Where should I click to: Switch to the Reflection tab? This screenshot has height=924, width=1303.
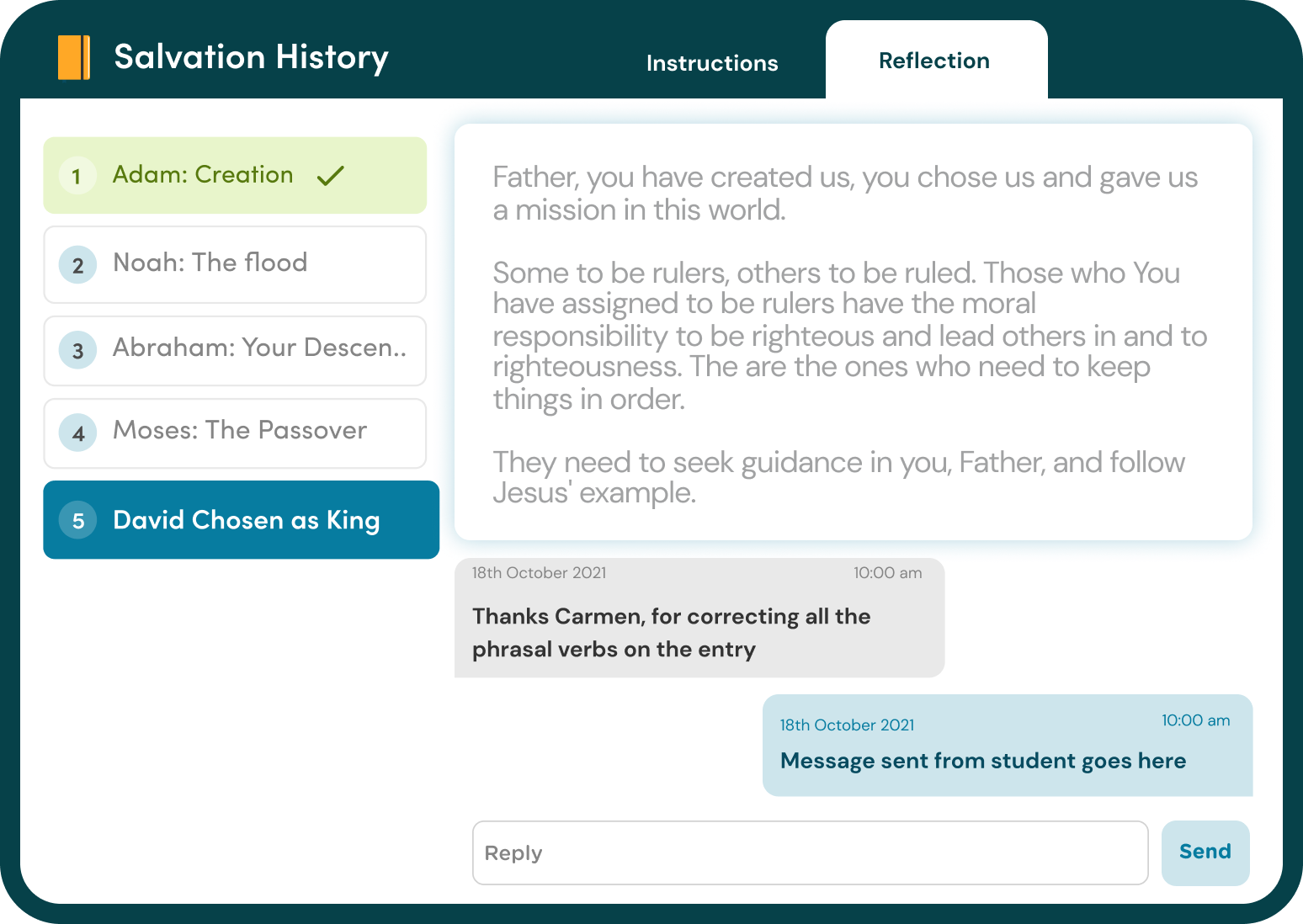point(934,61)
